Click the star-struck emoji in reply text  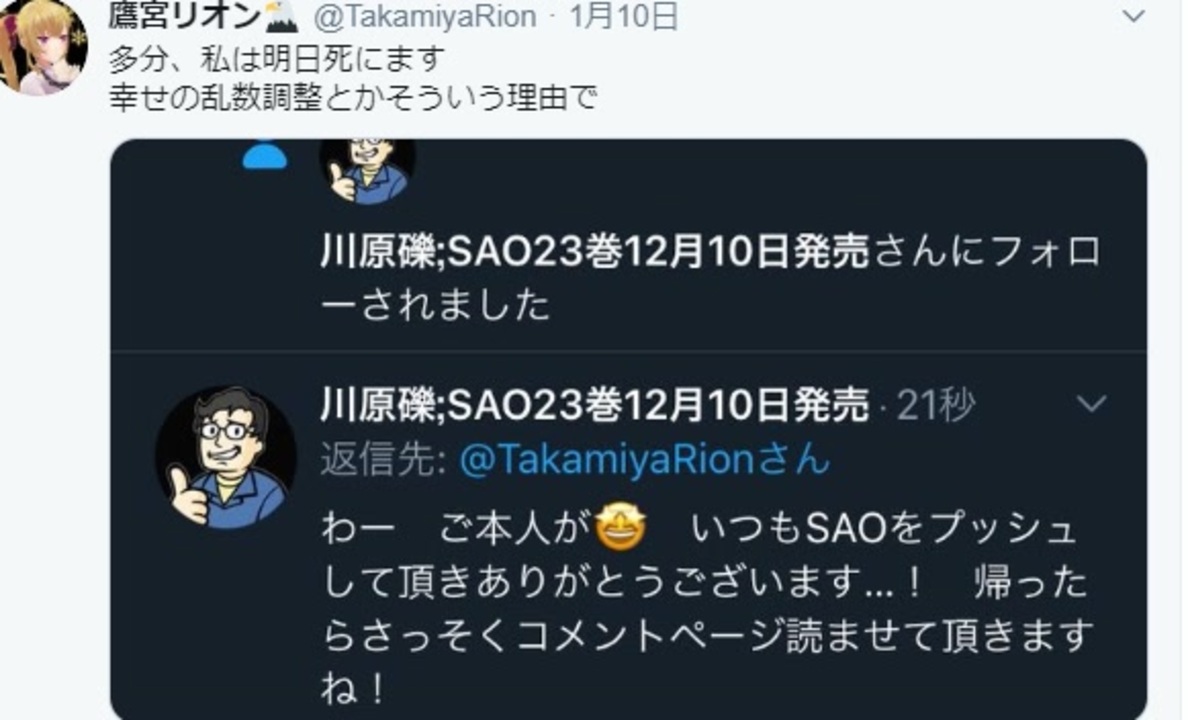(x=621, y=527)
